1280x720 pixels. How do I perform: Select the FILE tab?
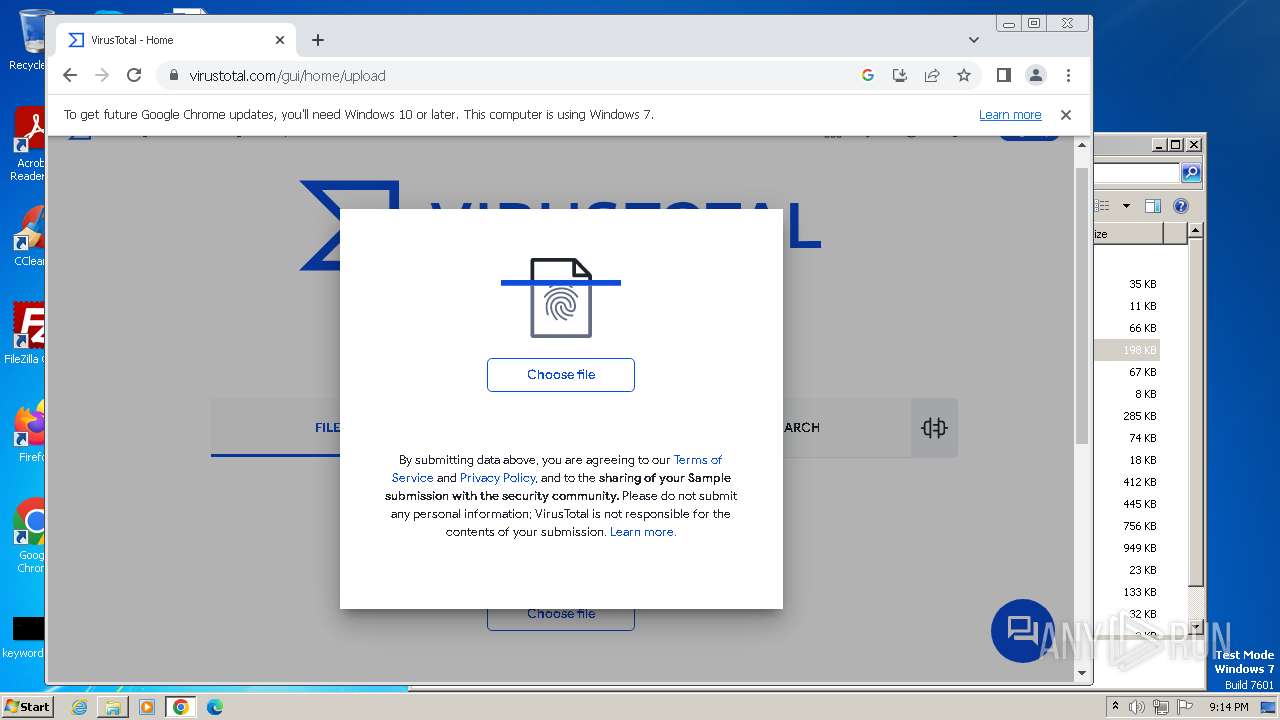point(327,428)
